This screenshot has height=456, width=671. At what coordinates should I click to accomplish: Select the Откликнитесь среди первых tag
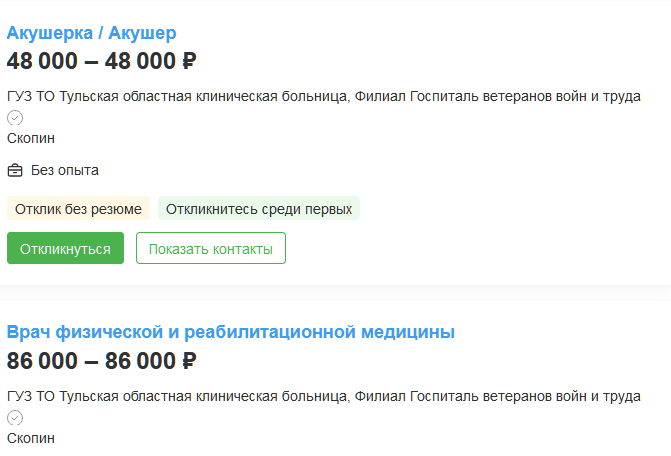point(259,209)
